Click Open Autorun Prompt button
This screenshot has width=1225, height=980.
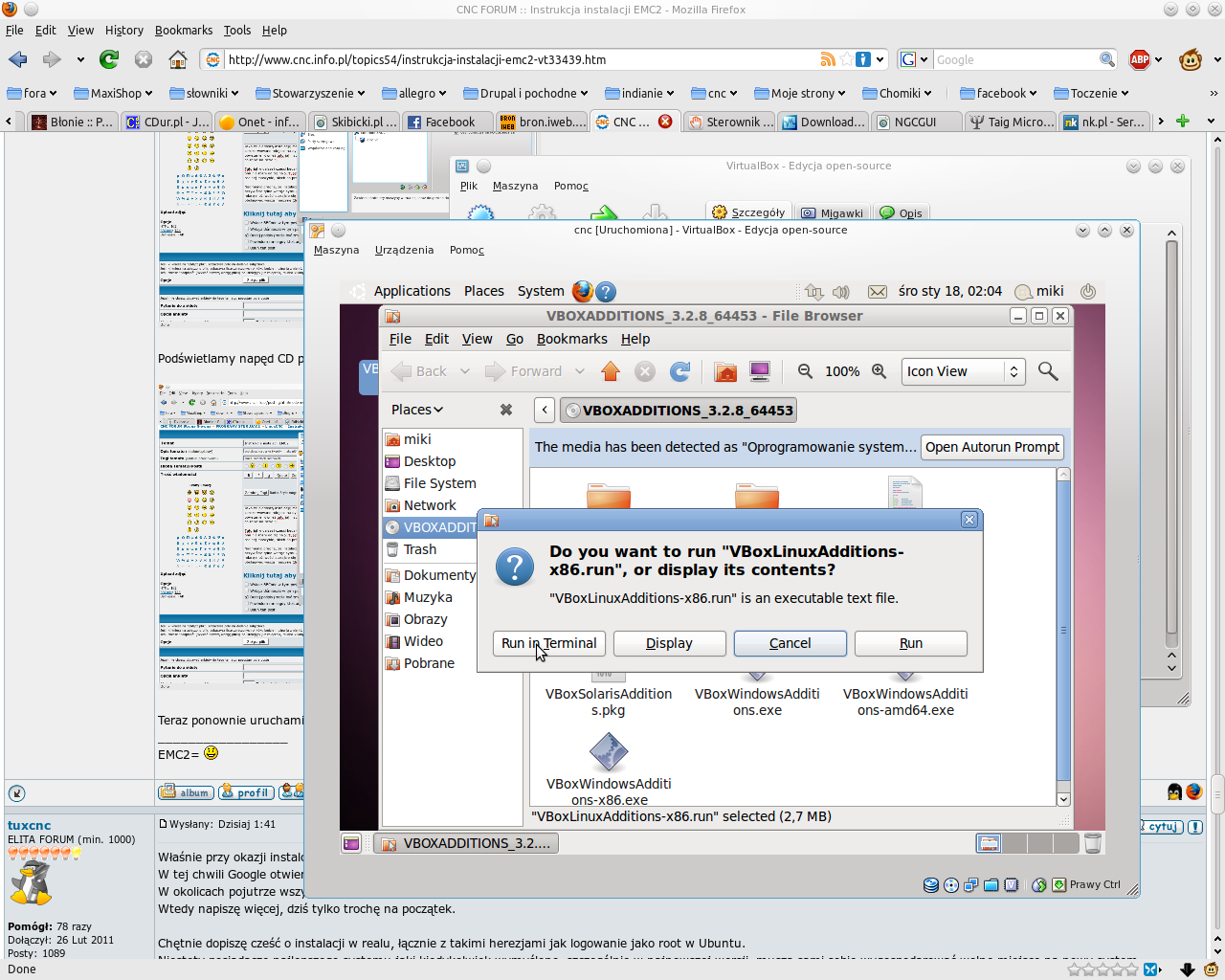tap(992, 447)
